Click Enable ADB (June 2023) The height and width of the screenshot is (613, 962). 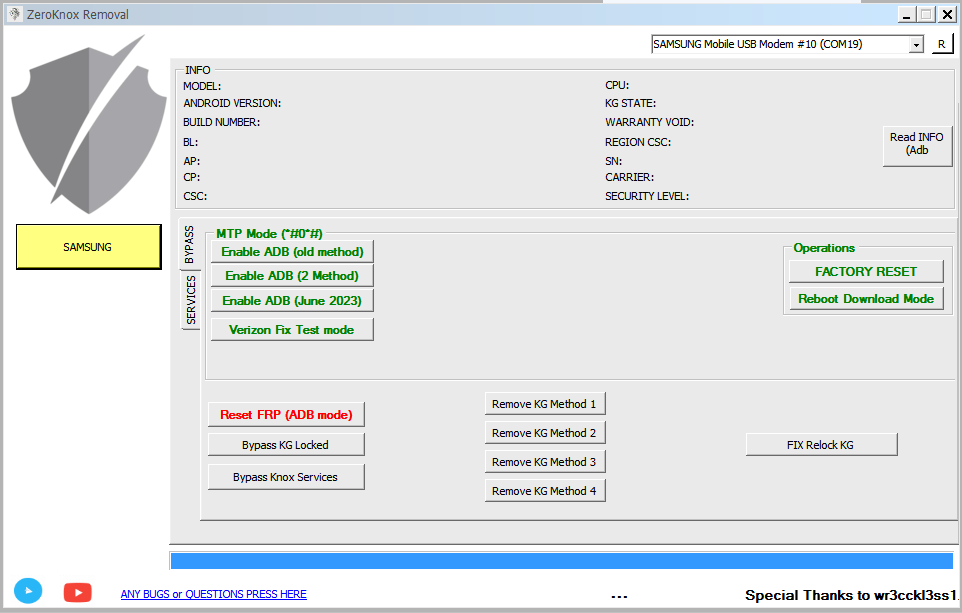(292, 301)
